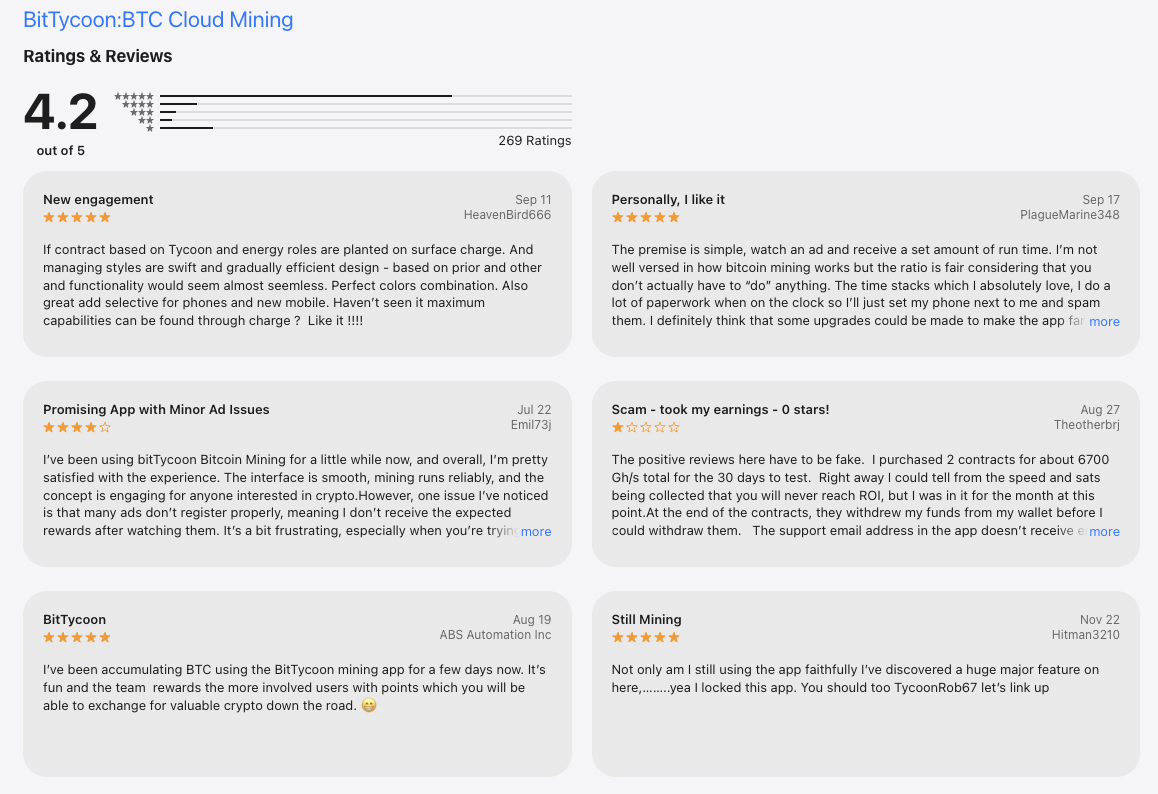Open the BitTycoon:BTC Cloud Mining app page

click(x=157, y=19)
